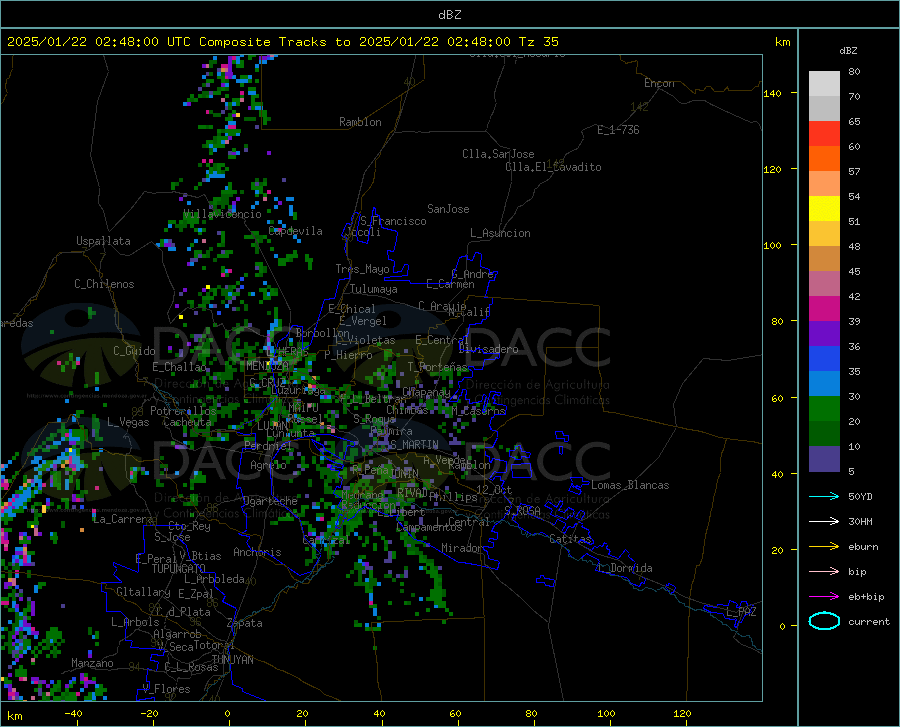
Task: Select the 65 dBZ red swatch
Action: tap(824, 133)
